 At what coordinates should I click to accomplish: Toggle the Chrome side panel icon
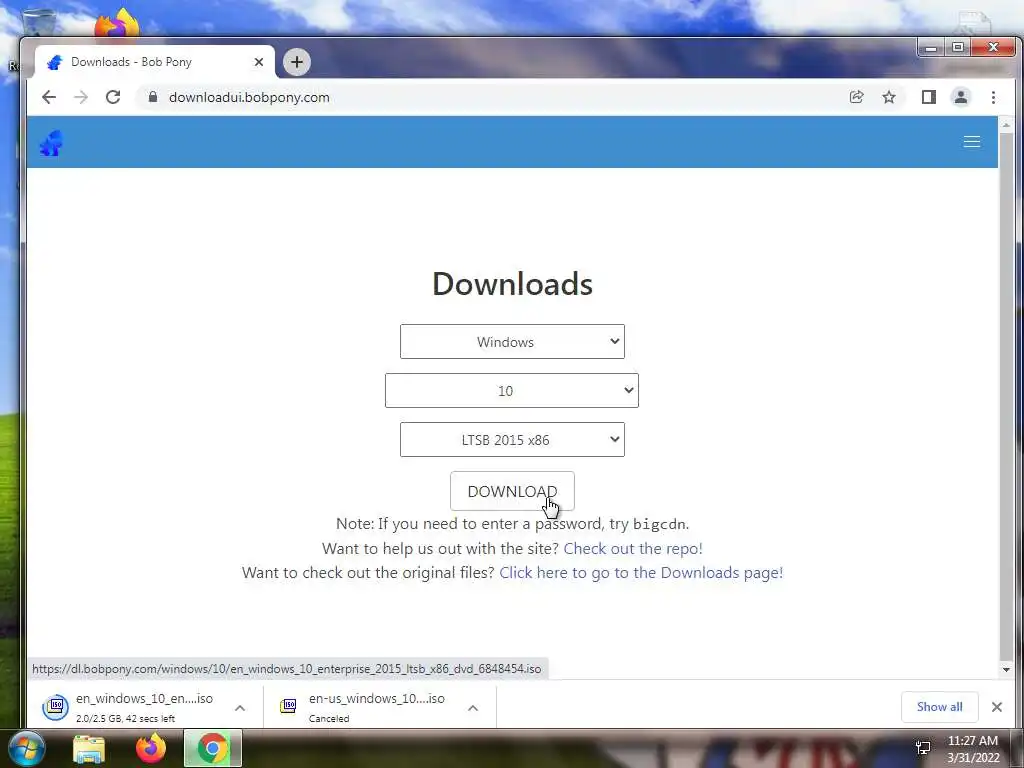pyautogui.click(x=929, y=97)
